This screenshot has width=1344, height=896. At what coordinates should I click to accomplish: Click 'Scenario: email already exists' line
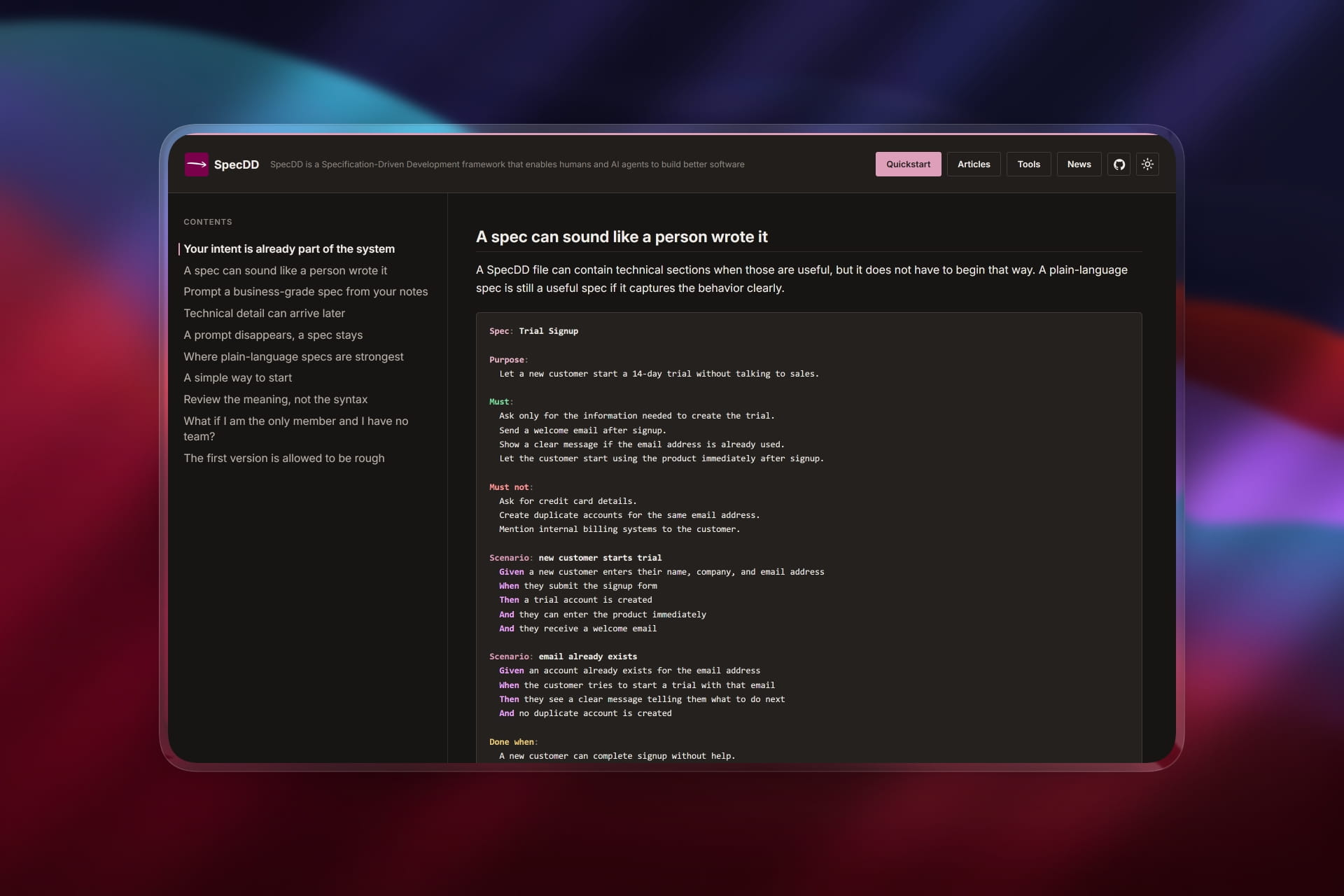pos(563,657)
